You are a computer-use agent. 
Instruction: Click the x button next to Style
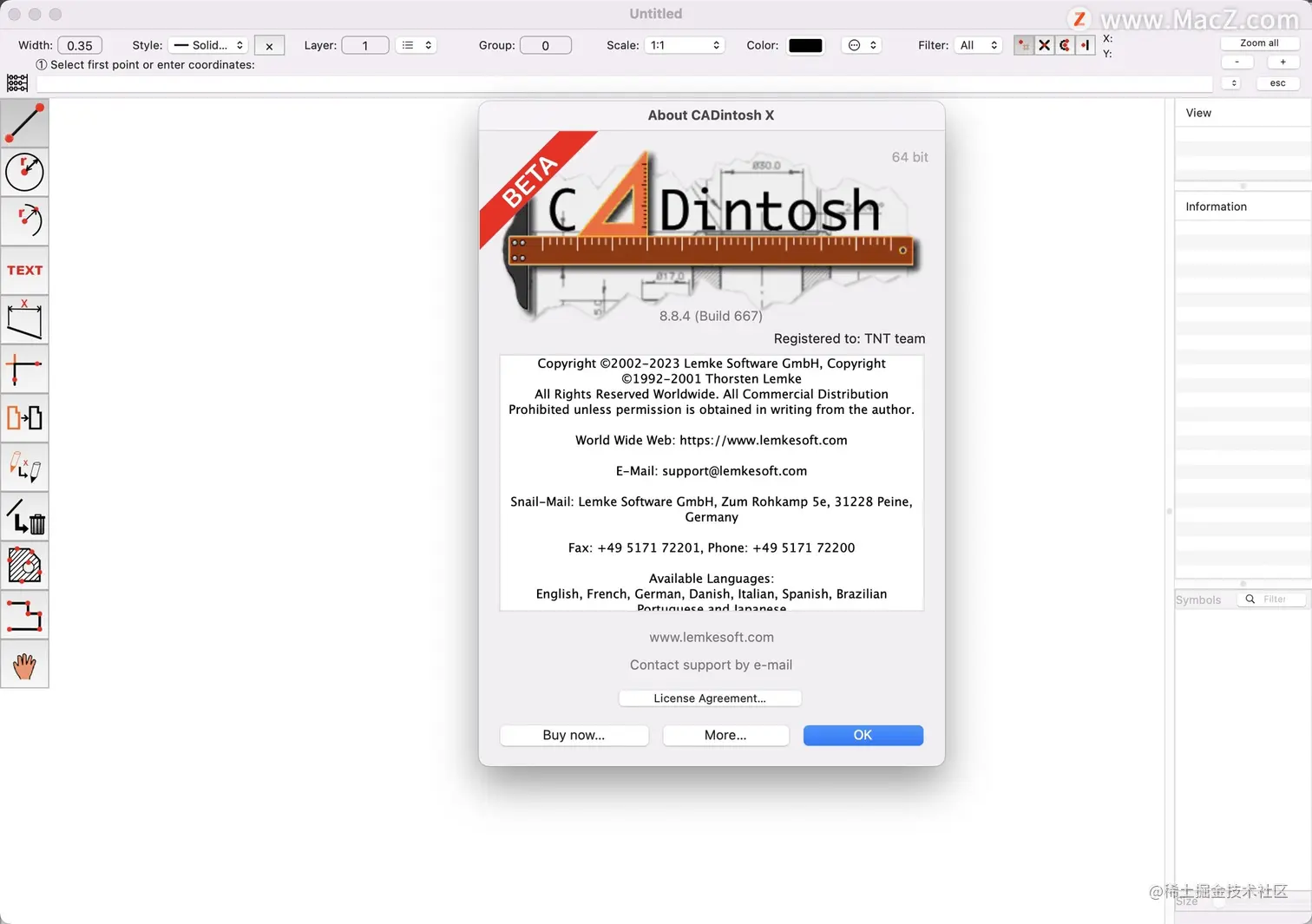tap(269, 46)
